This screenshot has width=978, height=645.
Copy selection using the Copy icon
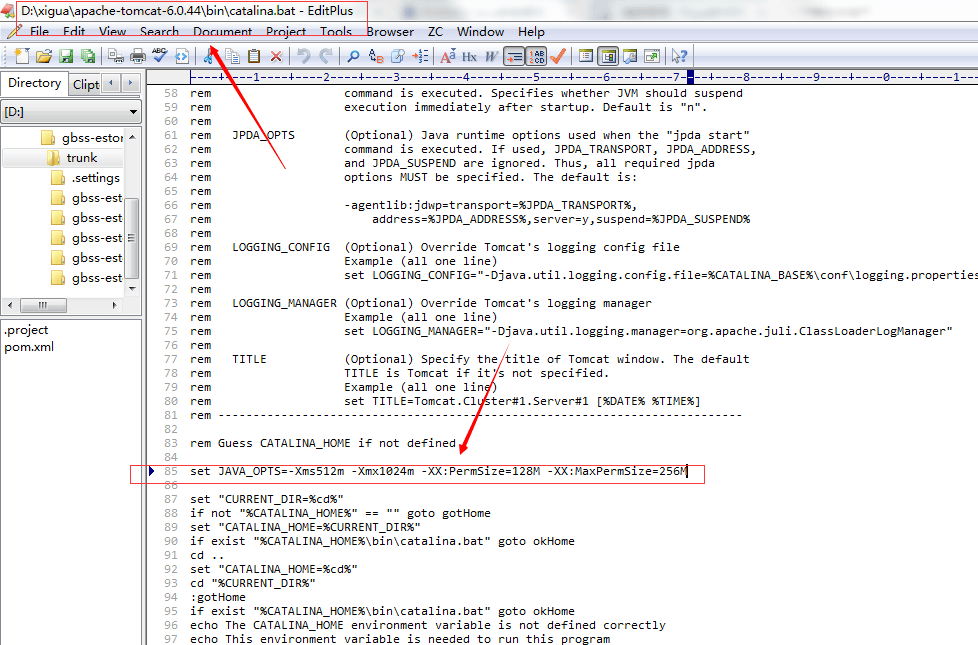[232, 56]
